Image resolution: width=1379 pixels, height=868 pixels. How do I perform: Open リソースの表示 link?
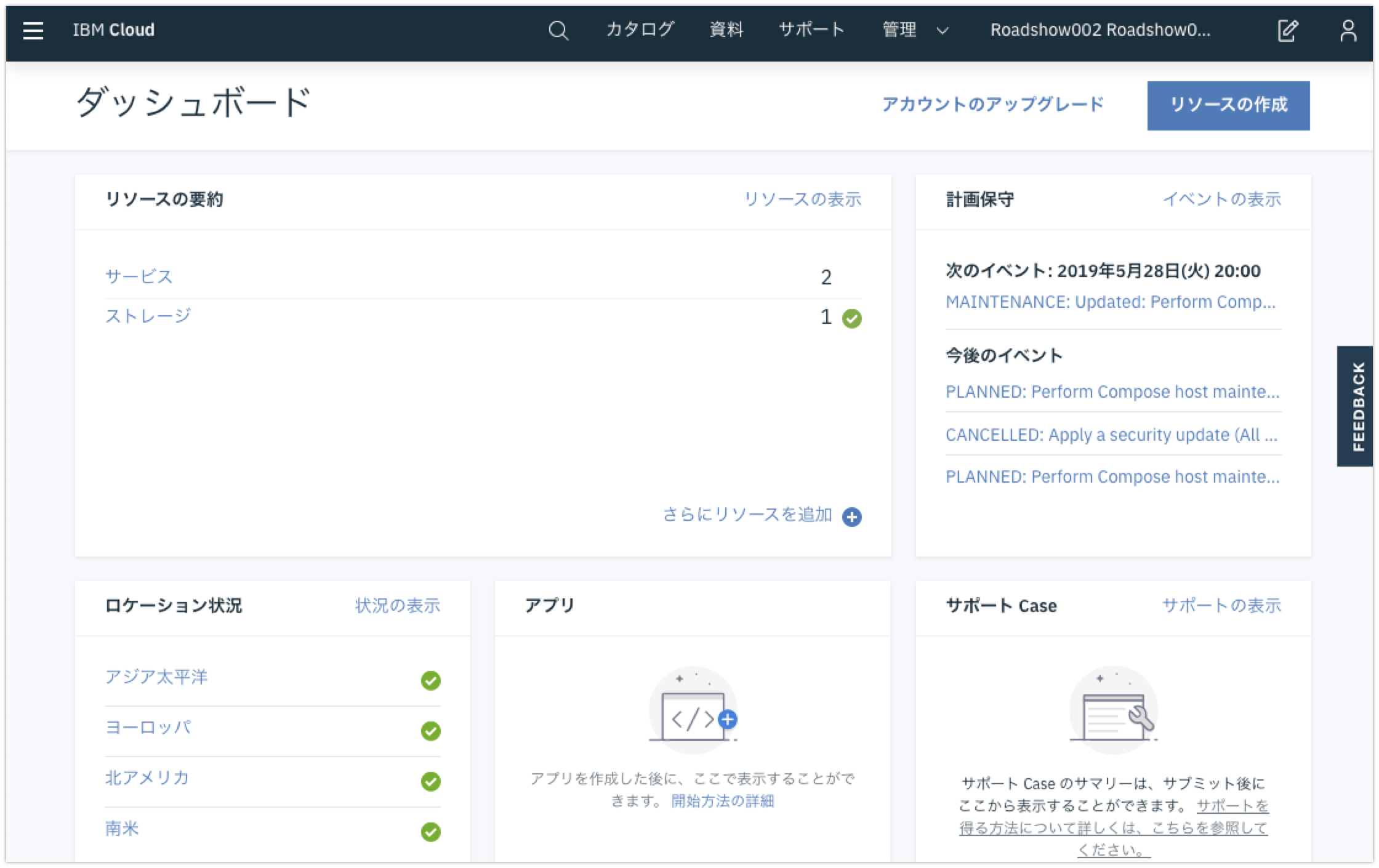(803, 199)
